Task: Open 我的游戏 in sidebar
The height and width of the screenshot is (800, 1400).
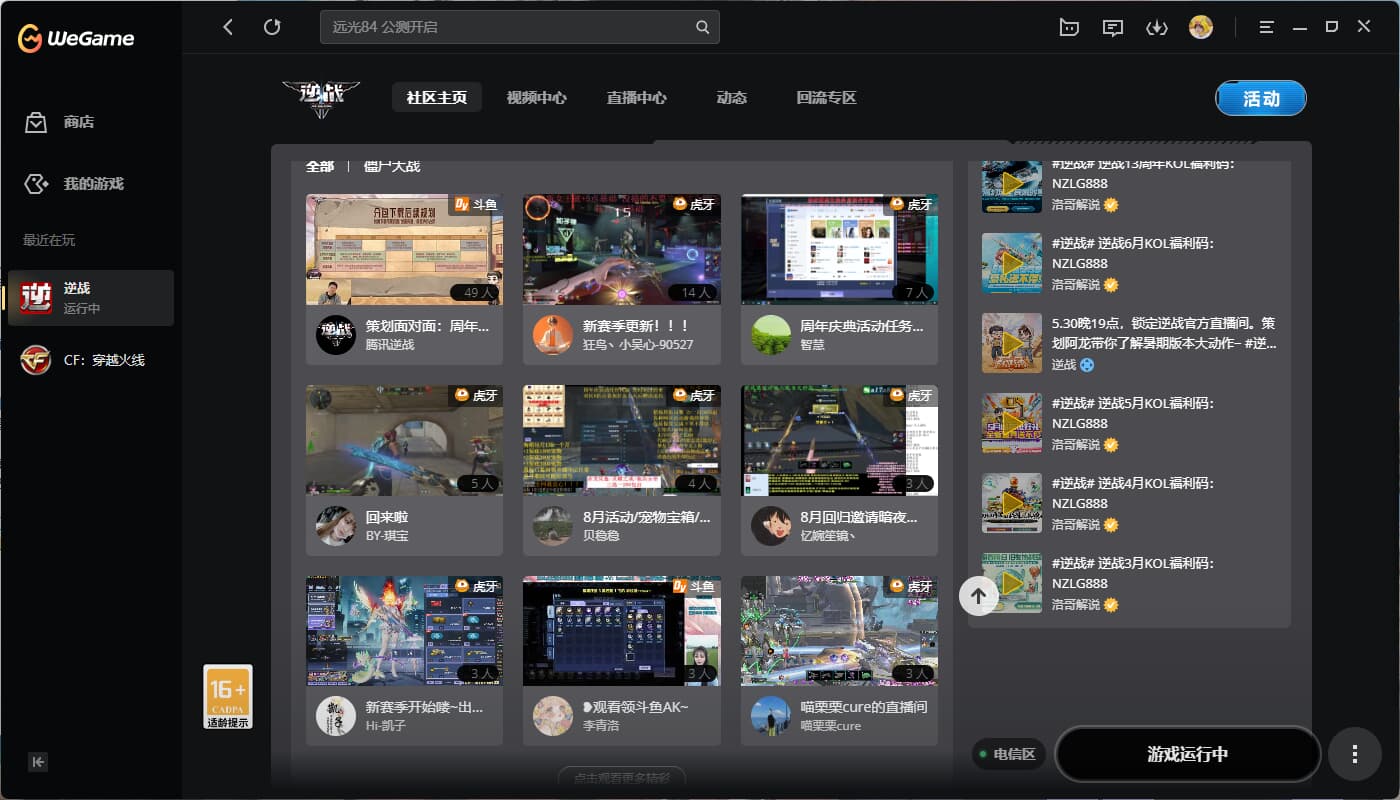Action: [x=74, y=184]
